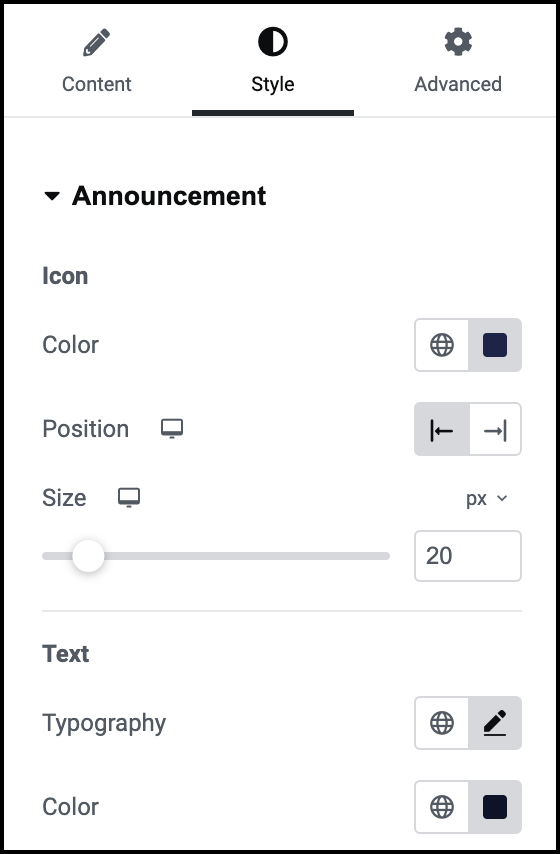This screenshot has height=854, width=560.
Task: Open global fonts globe for Typography
Action: pos(442,723)
